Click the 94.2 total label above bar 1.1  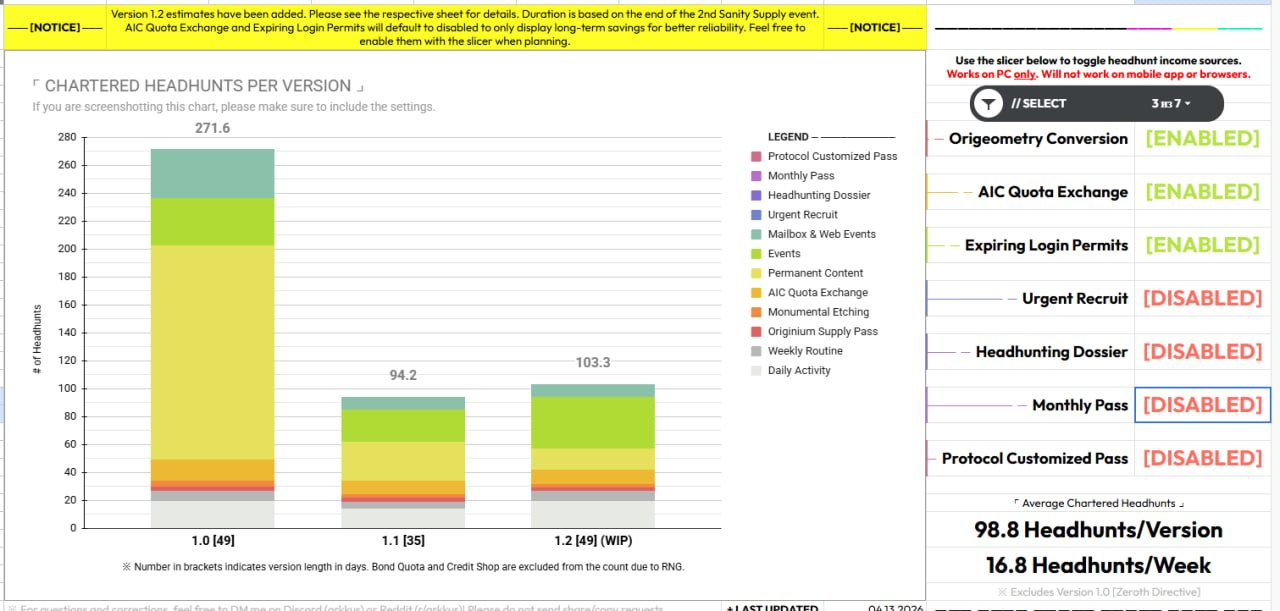coord(403,375)
